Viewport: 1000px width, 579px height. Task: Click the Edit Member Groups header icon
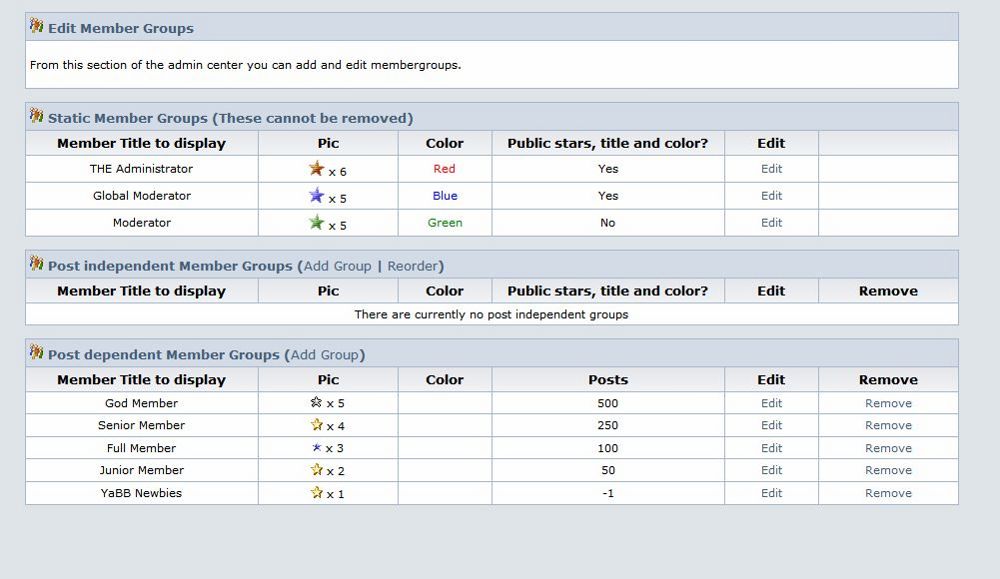37,27
